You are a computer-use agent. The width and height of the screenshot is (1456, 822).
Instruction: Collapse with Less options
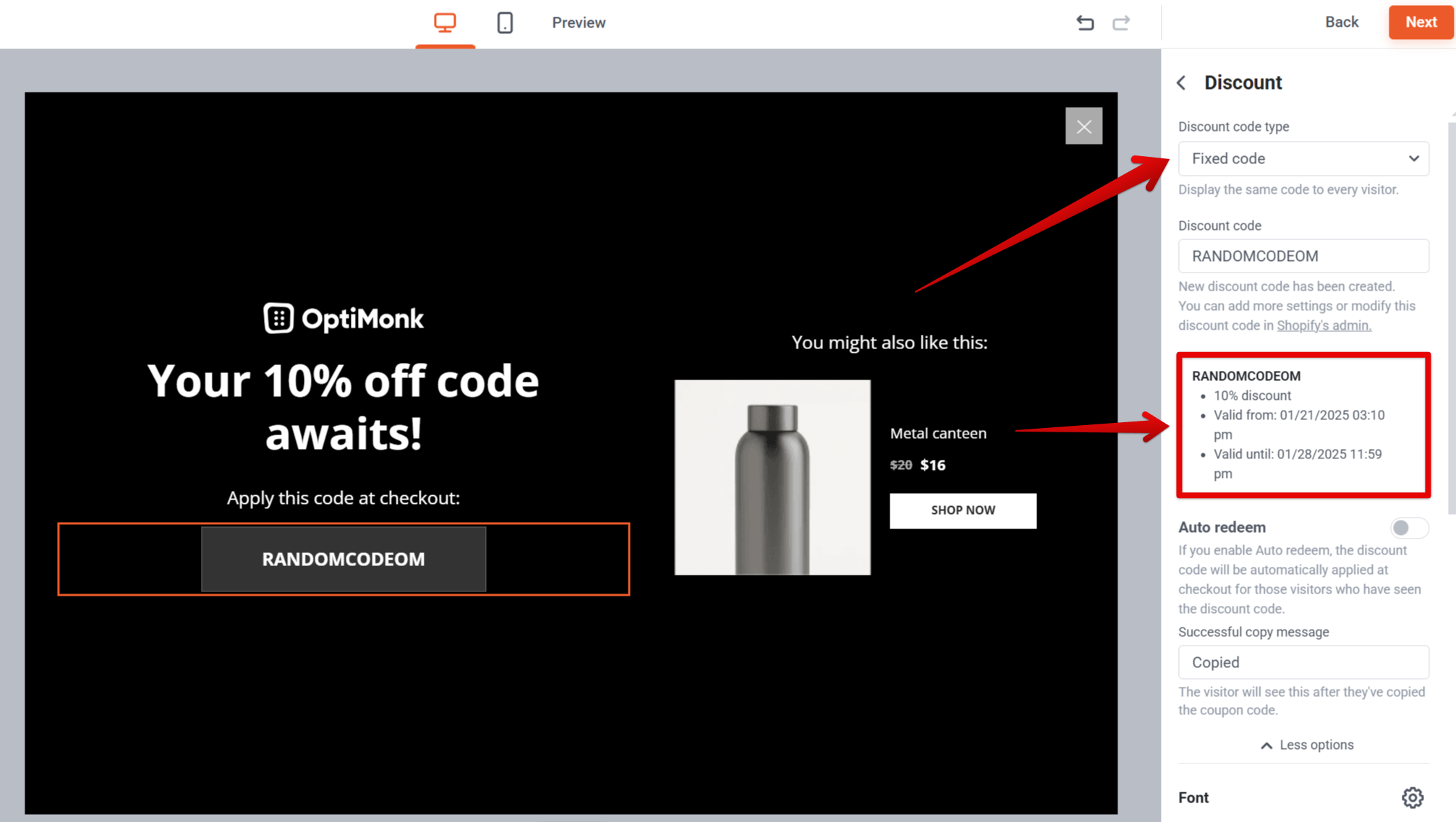point(1306,745)
